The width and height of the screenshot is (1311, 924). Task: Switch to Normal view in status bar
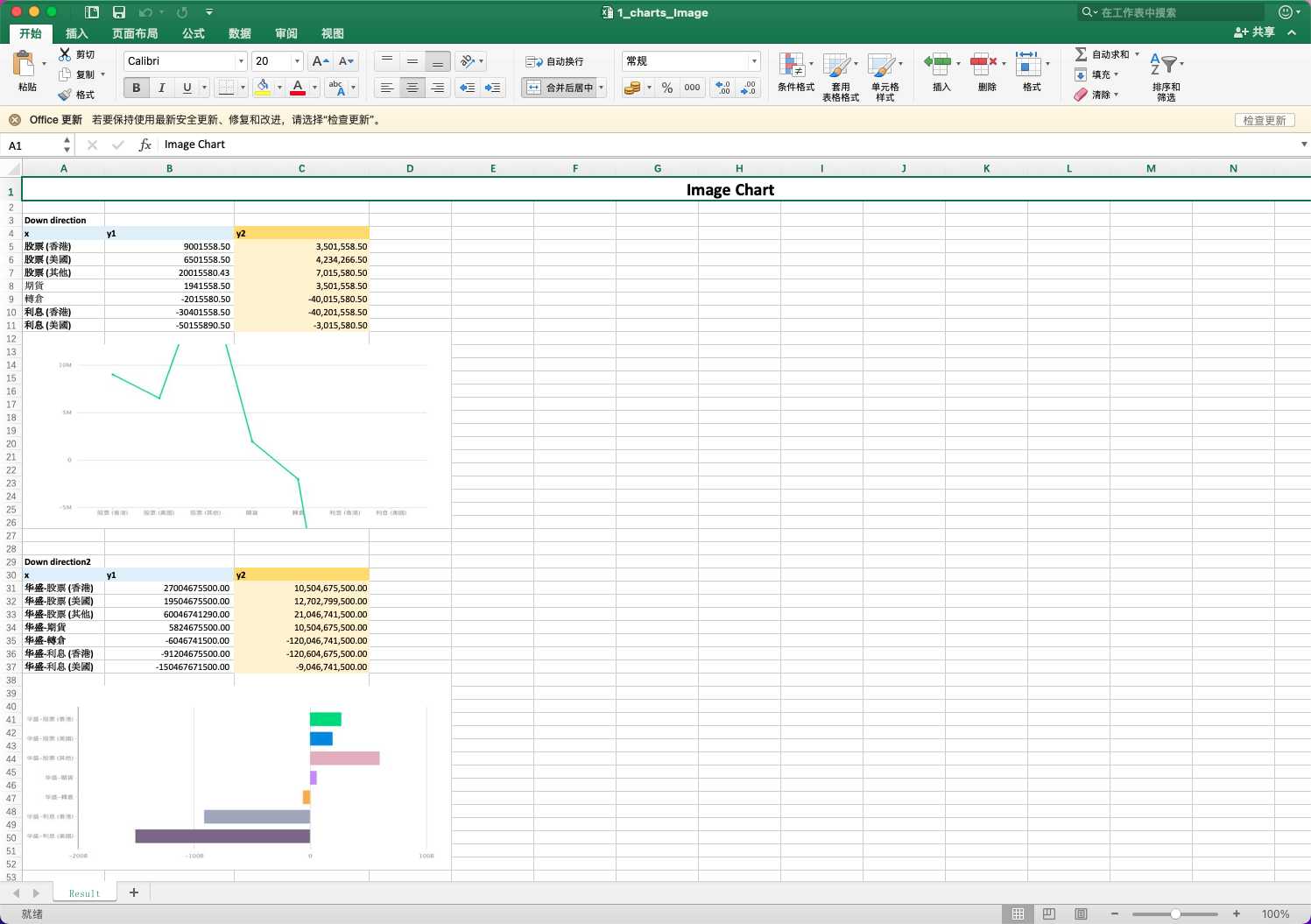click(x=1018, y=913)
